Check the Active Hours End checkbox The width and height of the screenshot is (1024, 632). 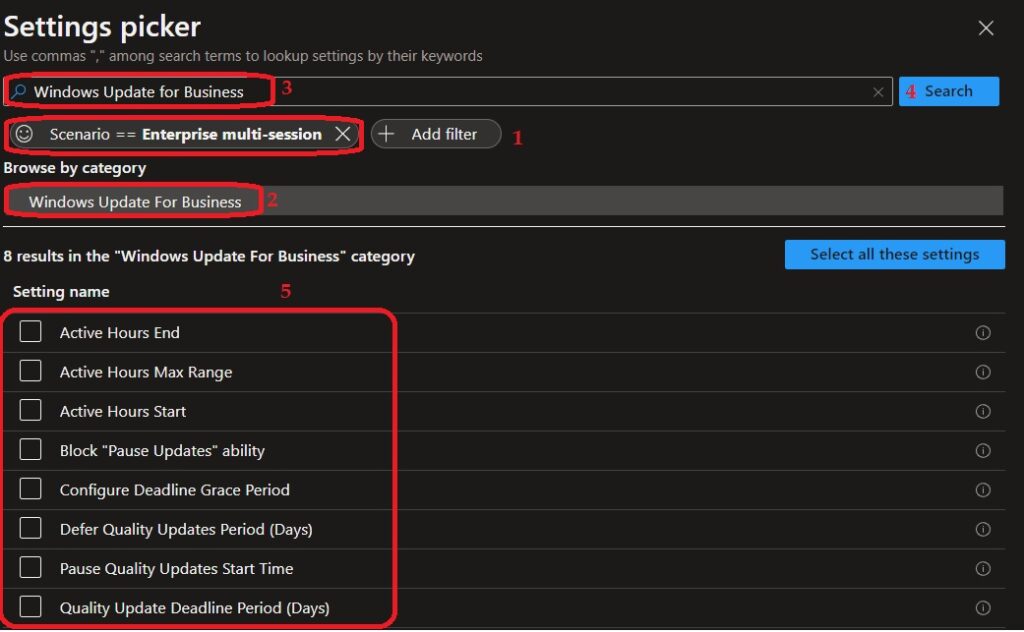30,332
